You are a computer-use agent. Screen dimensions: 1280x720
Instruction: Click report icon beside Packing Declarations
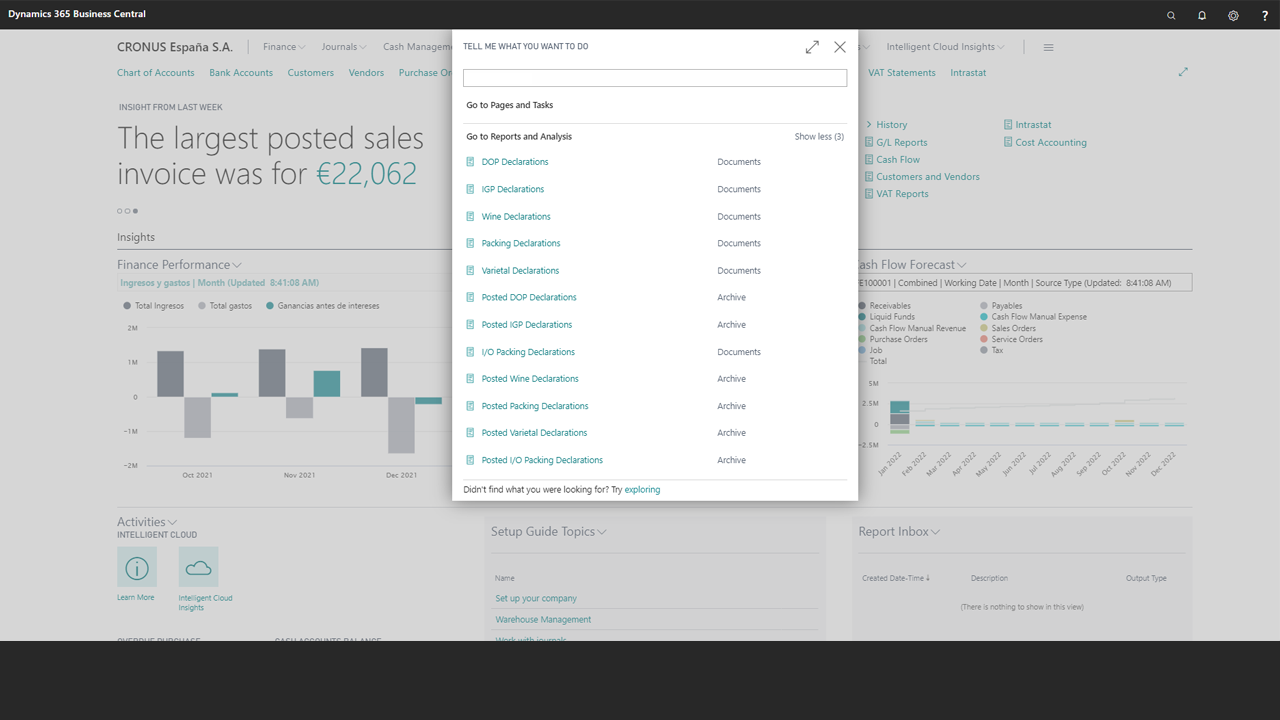coord(471,243)
